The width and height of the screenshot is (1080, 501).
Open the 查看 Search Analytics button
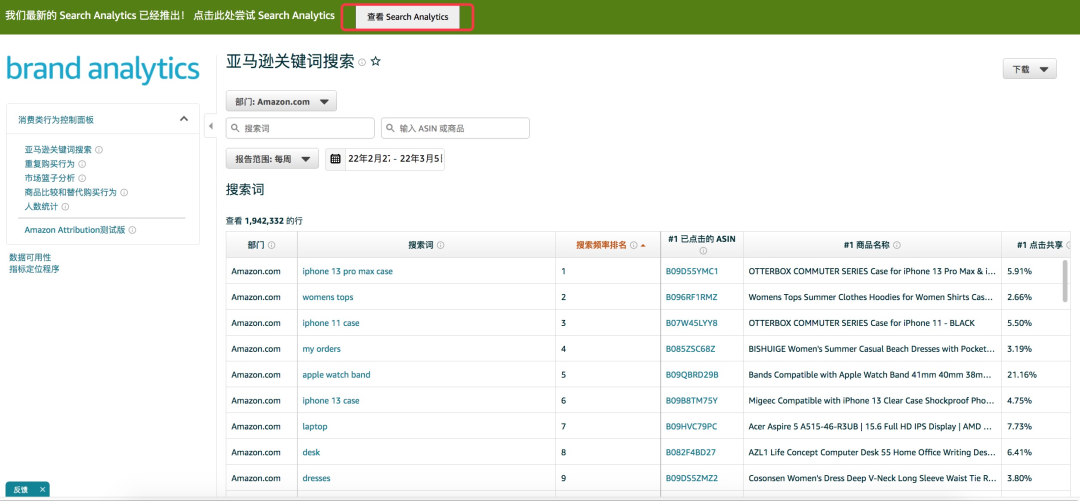[x=407, y=17]
